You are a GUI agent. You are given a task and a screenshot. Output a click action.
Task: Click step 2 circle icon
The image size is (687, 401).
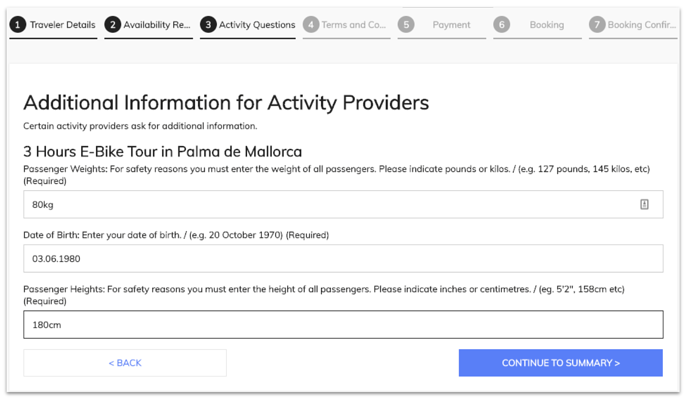pos(113,25)
